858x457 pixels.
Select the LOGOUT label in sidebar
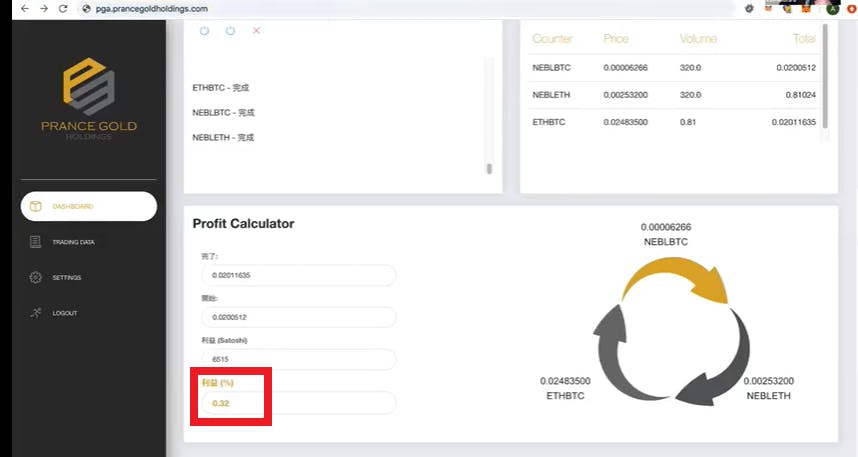click(64, 313)
